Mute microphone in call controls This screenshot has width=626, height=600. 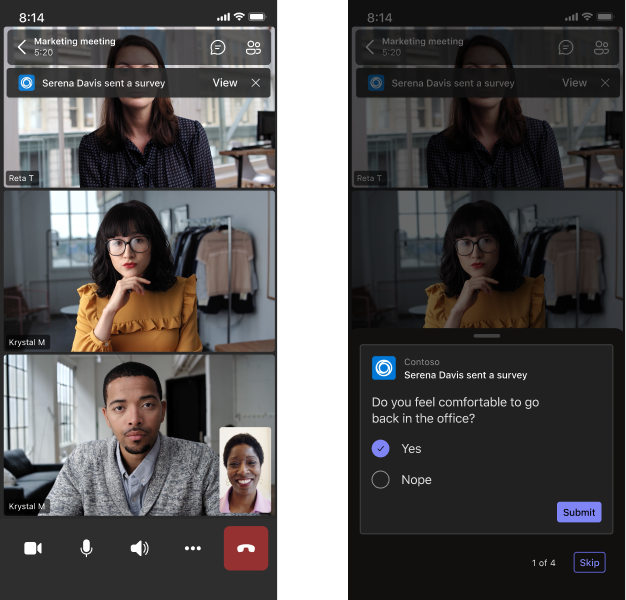coord(86,548)
